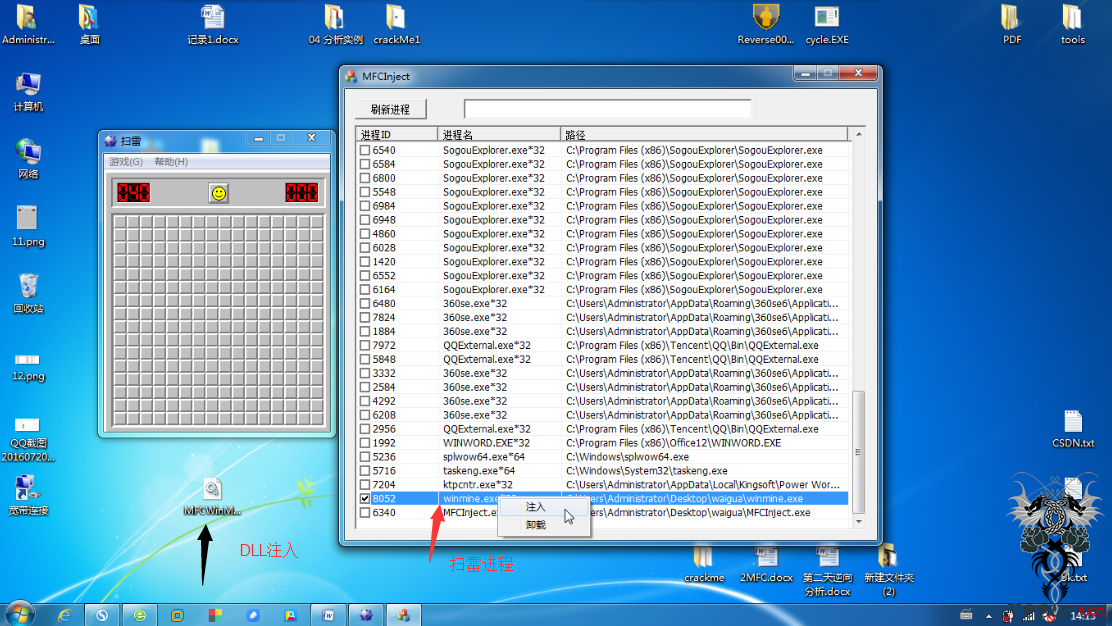
Task: Check the box for process 6540
Action: click(x=365, y=150)
